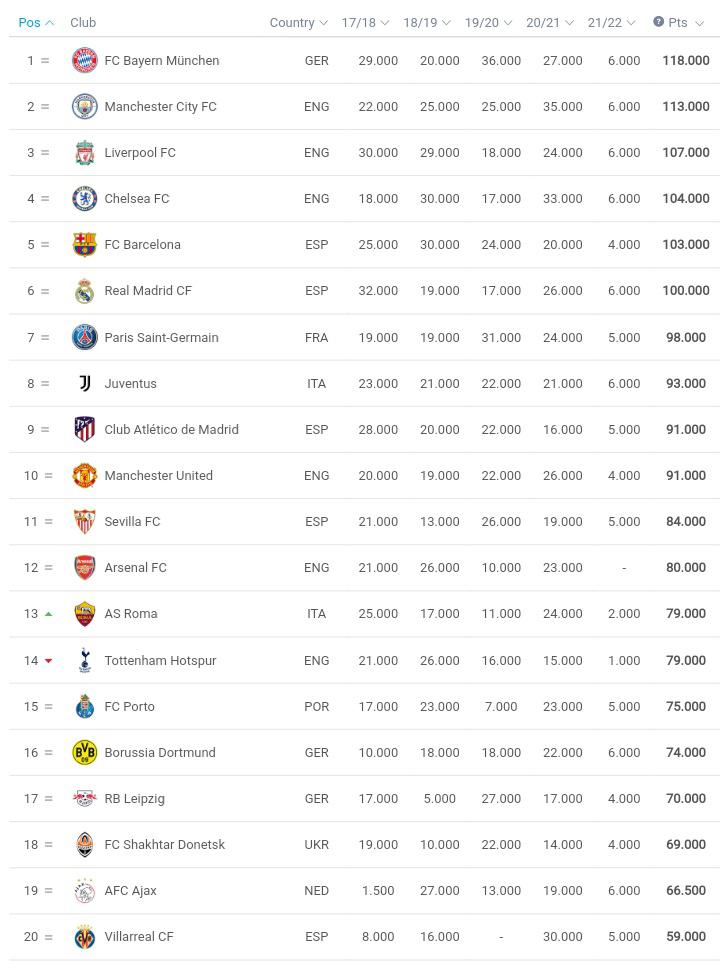
Task: Click the Chelsea FC badge
Action: coord(85,198)
